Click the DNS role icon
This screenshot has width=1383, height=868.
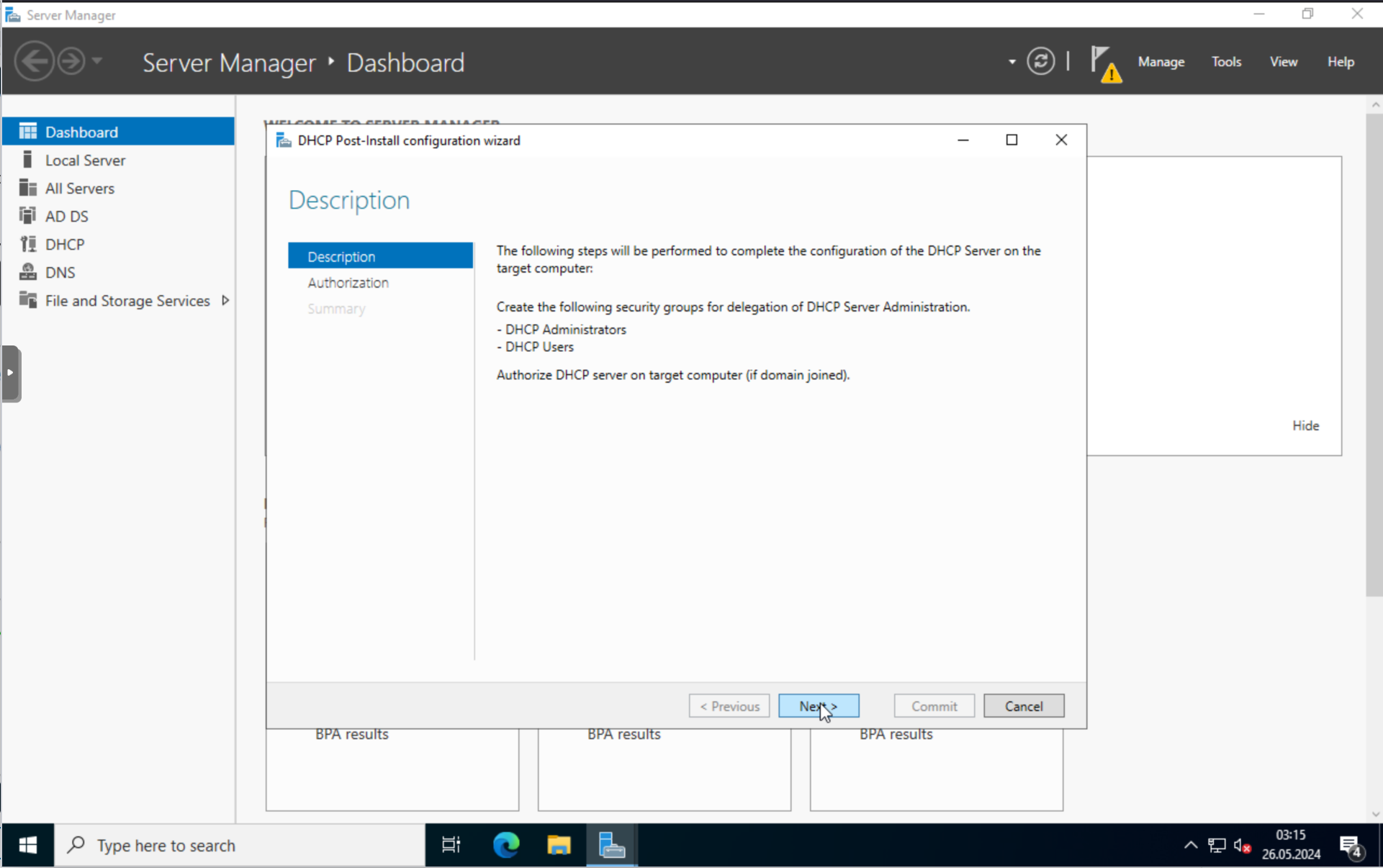[28, 271]
